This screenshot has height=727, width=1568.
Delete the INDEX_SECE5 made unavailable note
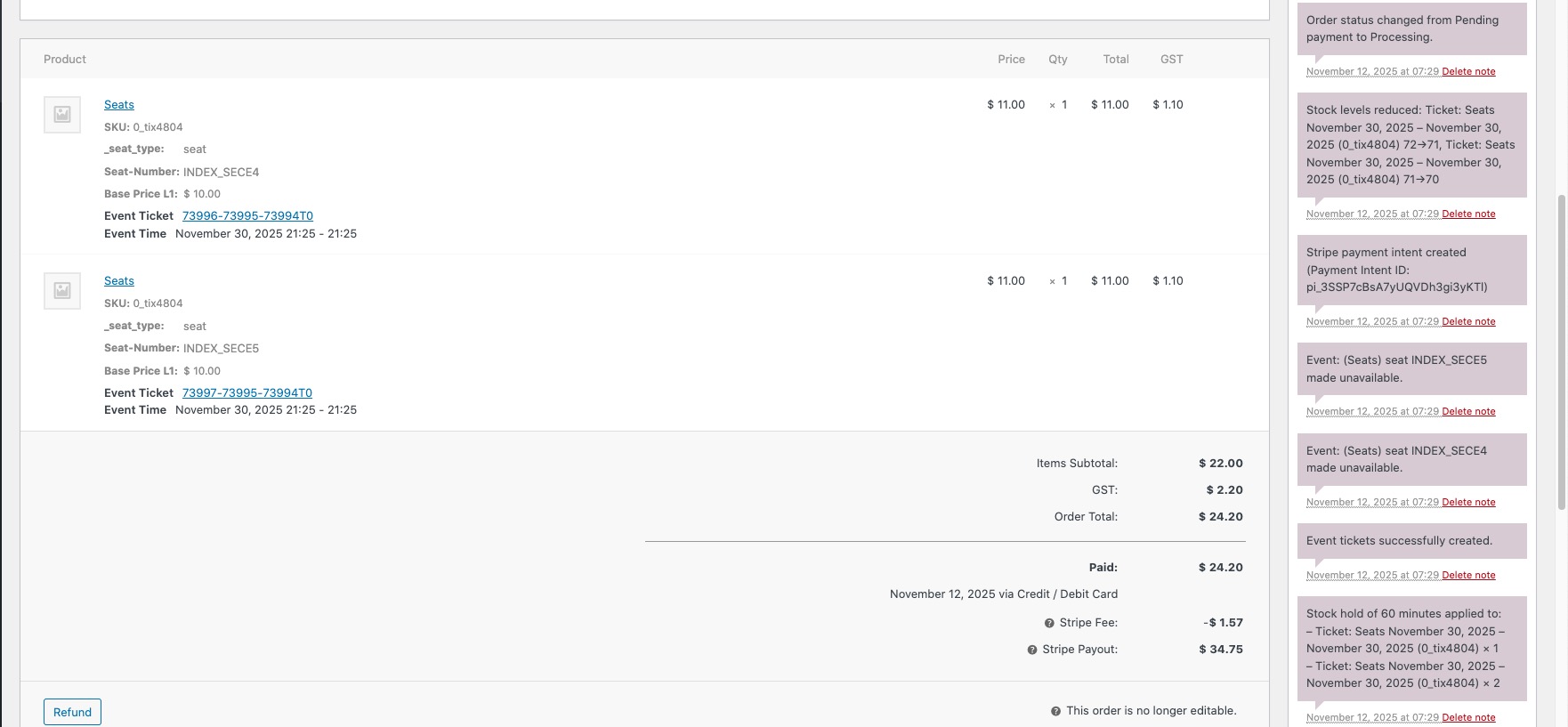(x=1468, y=412)
